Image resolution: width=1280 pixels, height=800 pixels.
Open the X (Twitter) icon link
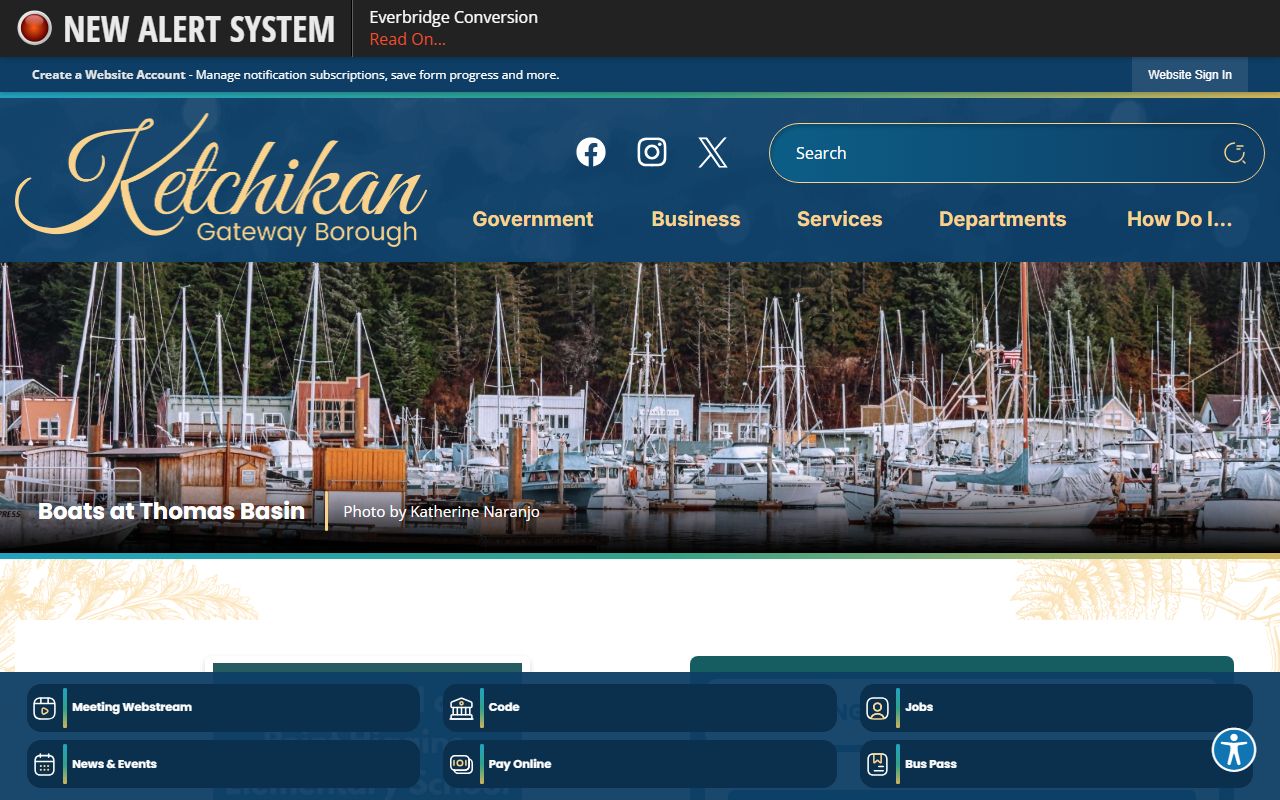click(713, 152)
